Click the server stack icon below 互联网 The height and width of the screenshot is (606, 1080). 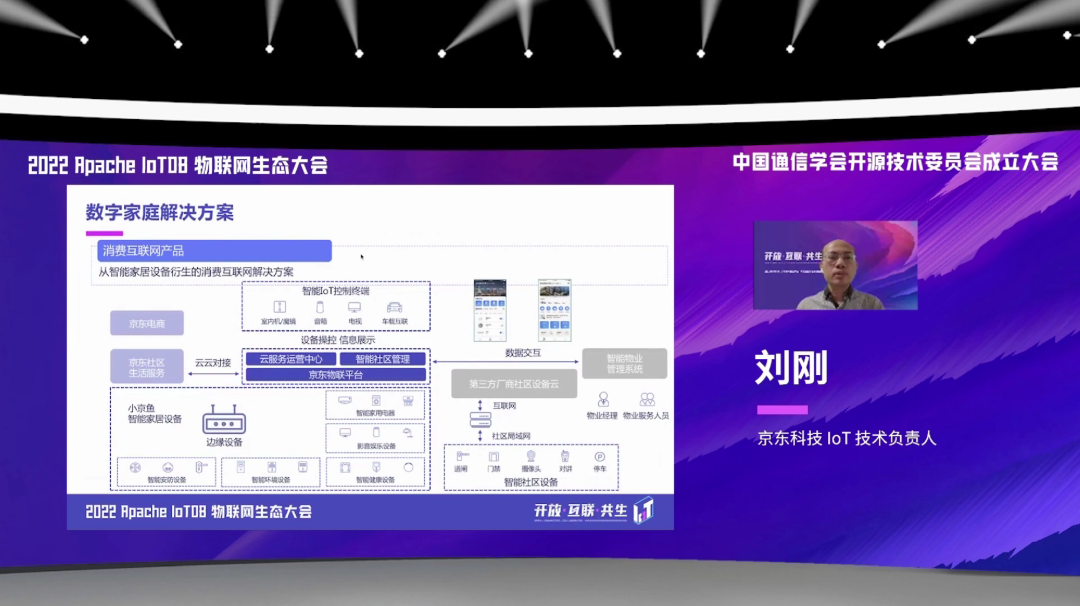[x=480, y=419]
